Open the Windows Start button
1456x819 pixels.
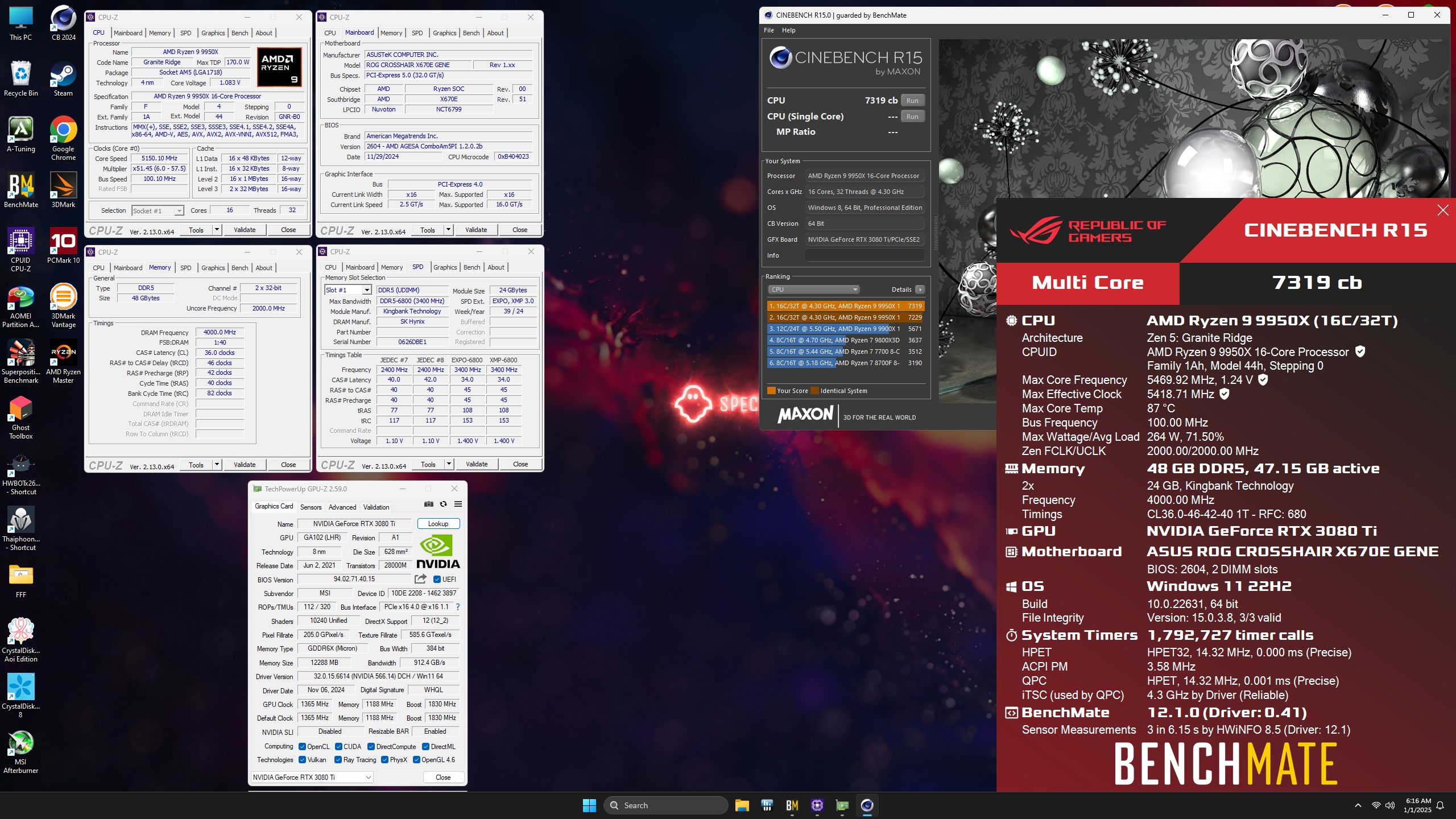589,805
